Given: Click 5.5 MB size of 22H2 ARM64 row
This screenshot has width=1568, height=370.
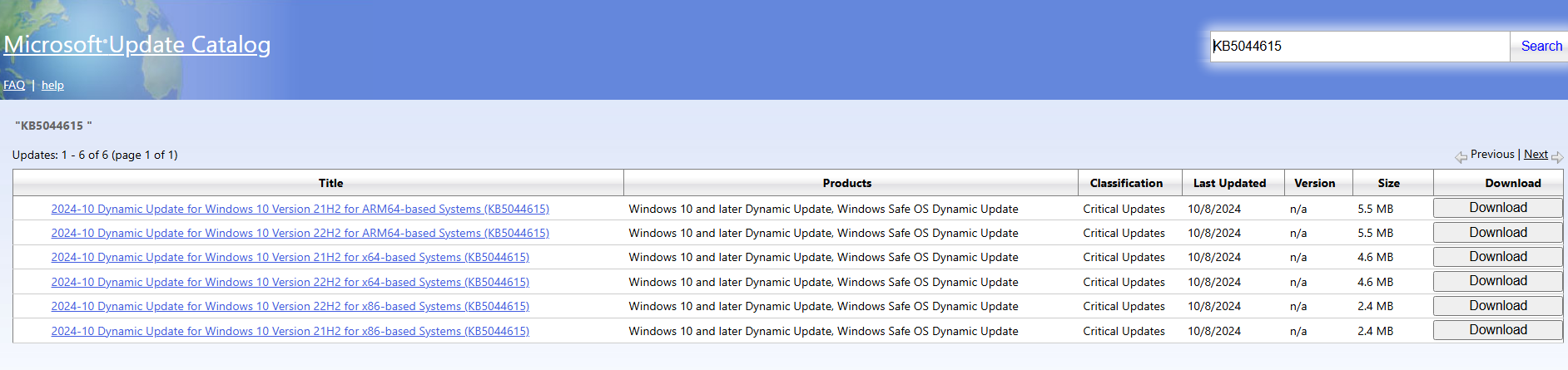Looking at the screenshot, I should 1375,233.
